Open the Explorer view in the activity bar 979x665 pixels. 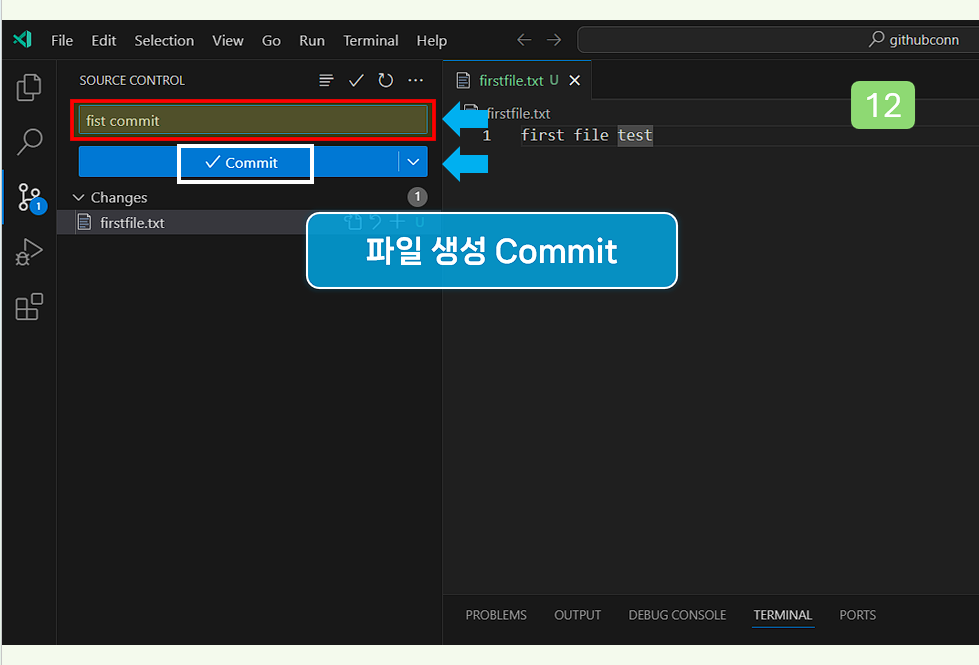coord(28,87)
